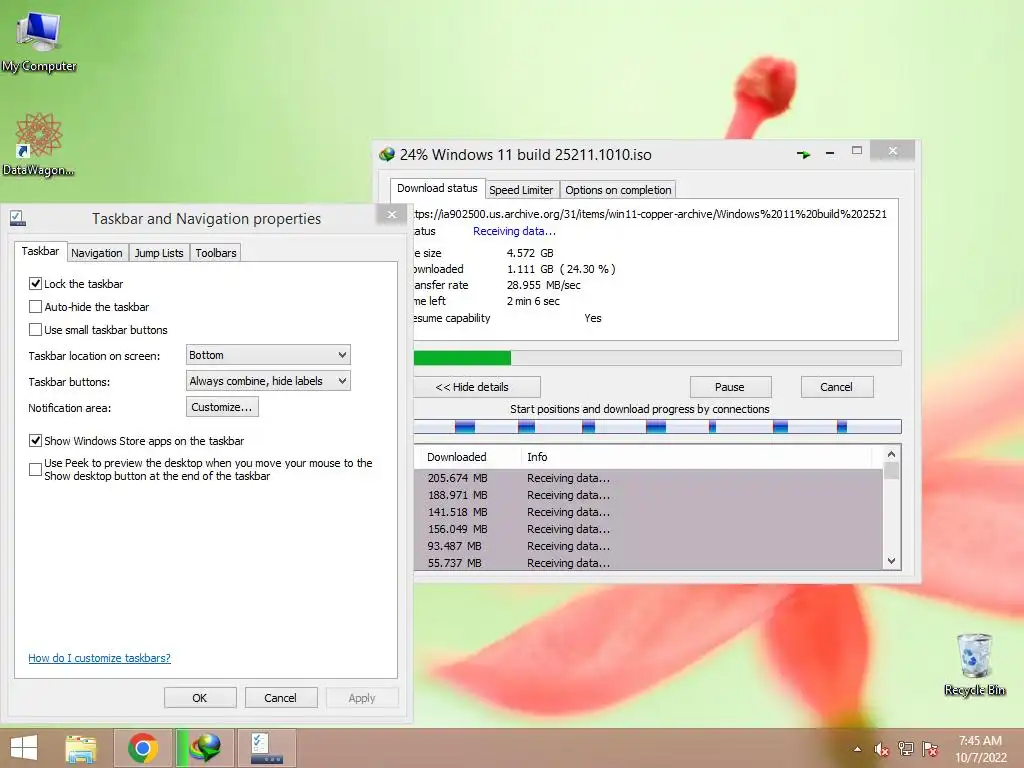Switch to the Navigation tab
Image resolution: width=1024 pixels, height=768 pixels.
[97, 253]
